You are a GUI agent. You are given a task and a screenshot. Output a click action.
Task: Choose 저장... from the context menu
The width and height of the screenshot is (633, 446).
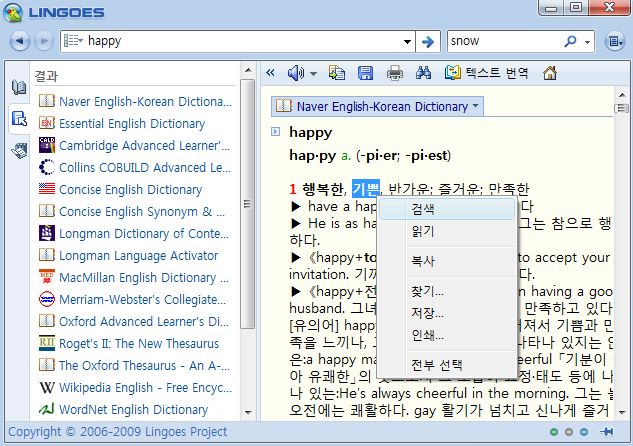click(447, 313)
